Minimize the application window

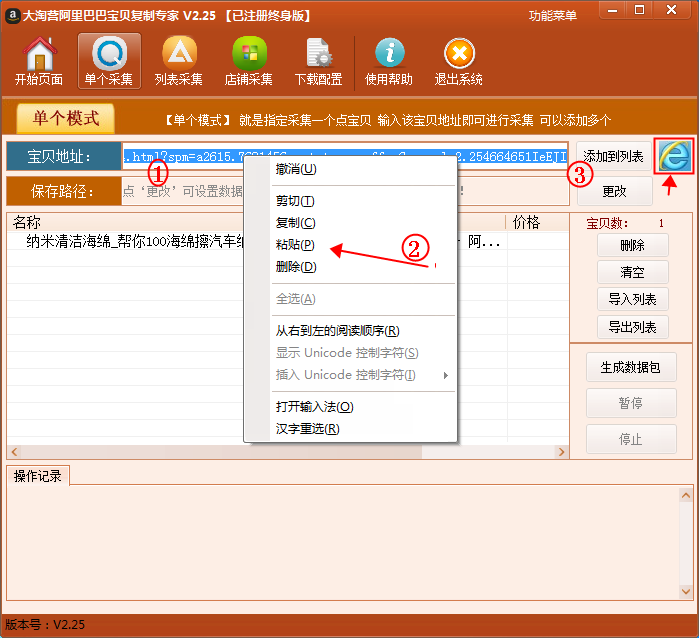pyautogui.click(x=613, y=10)
